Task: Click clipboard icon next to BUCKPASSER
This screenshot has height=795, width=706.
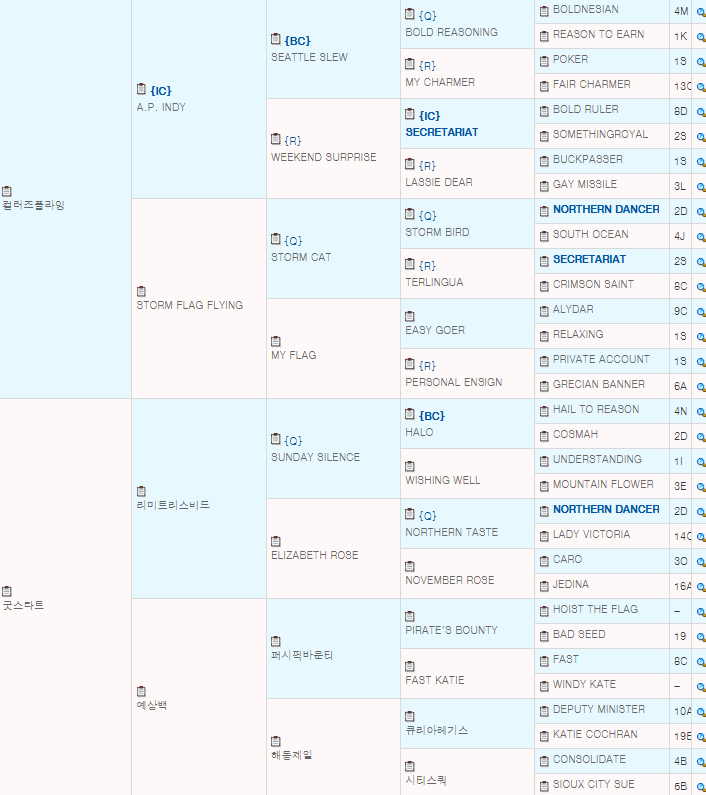Action: [544, 161]
